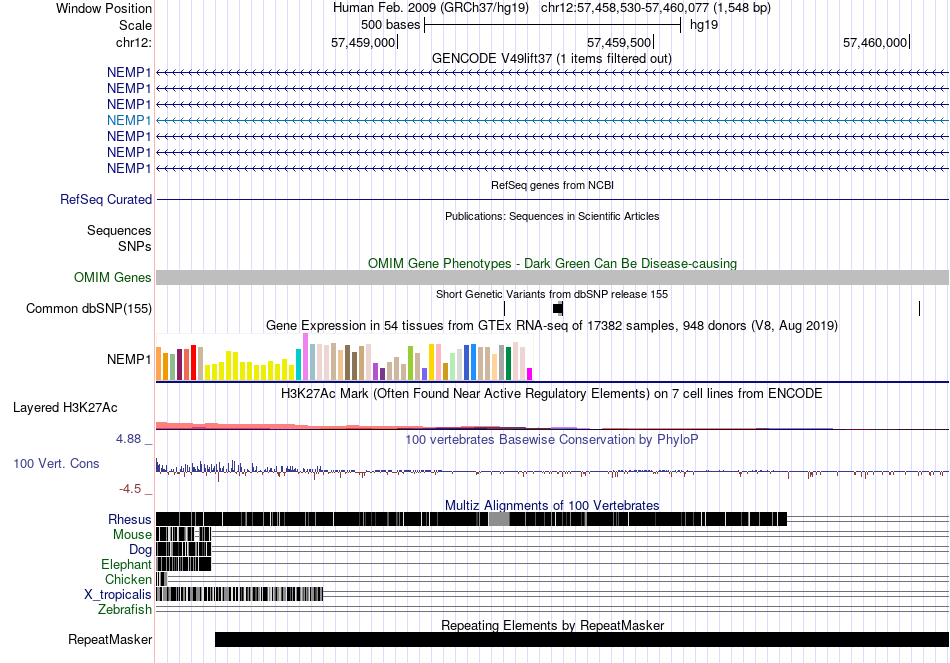Click NEMP1 label beside GTEx expression bars
950x663 pixels.
click(x=129, y=359)
